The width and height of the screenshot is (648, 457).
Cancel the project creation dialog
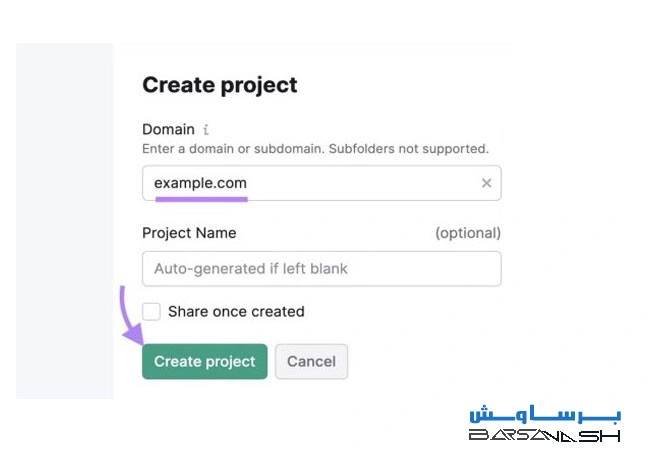(311, 362)
